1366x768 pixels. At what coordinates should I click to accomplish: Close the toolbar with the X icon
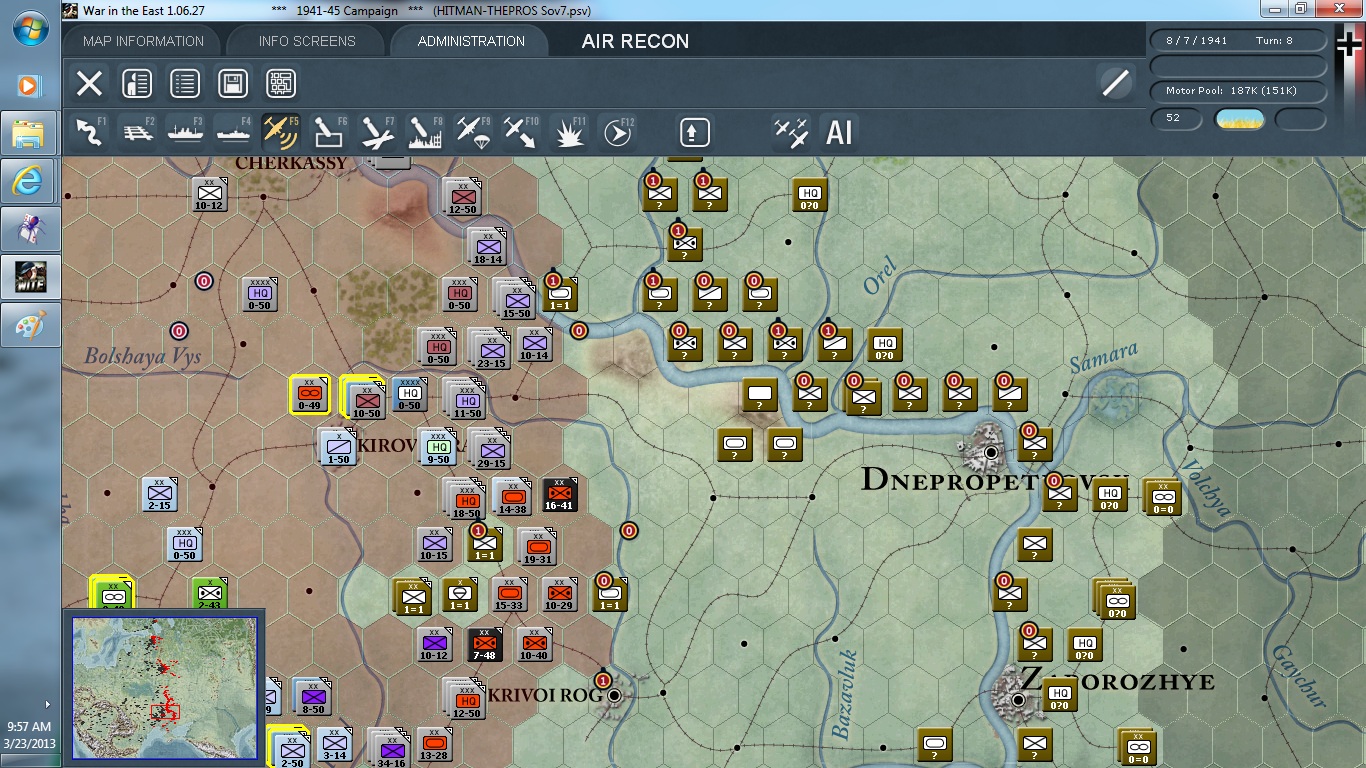pos(90,83)
